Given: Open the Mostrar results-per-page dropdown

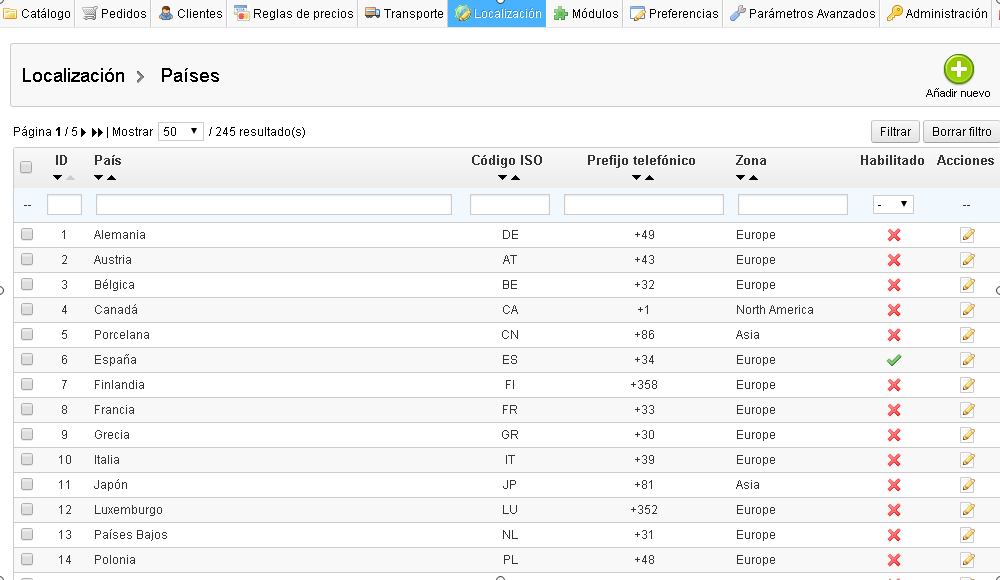Looking at the screenshot, I should [180, 132].
